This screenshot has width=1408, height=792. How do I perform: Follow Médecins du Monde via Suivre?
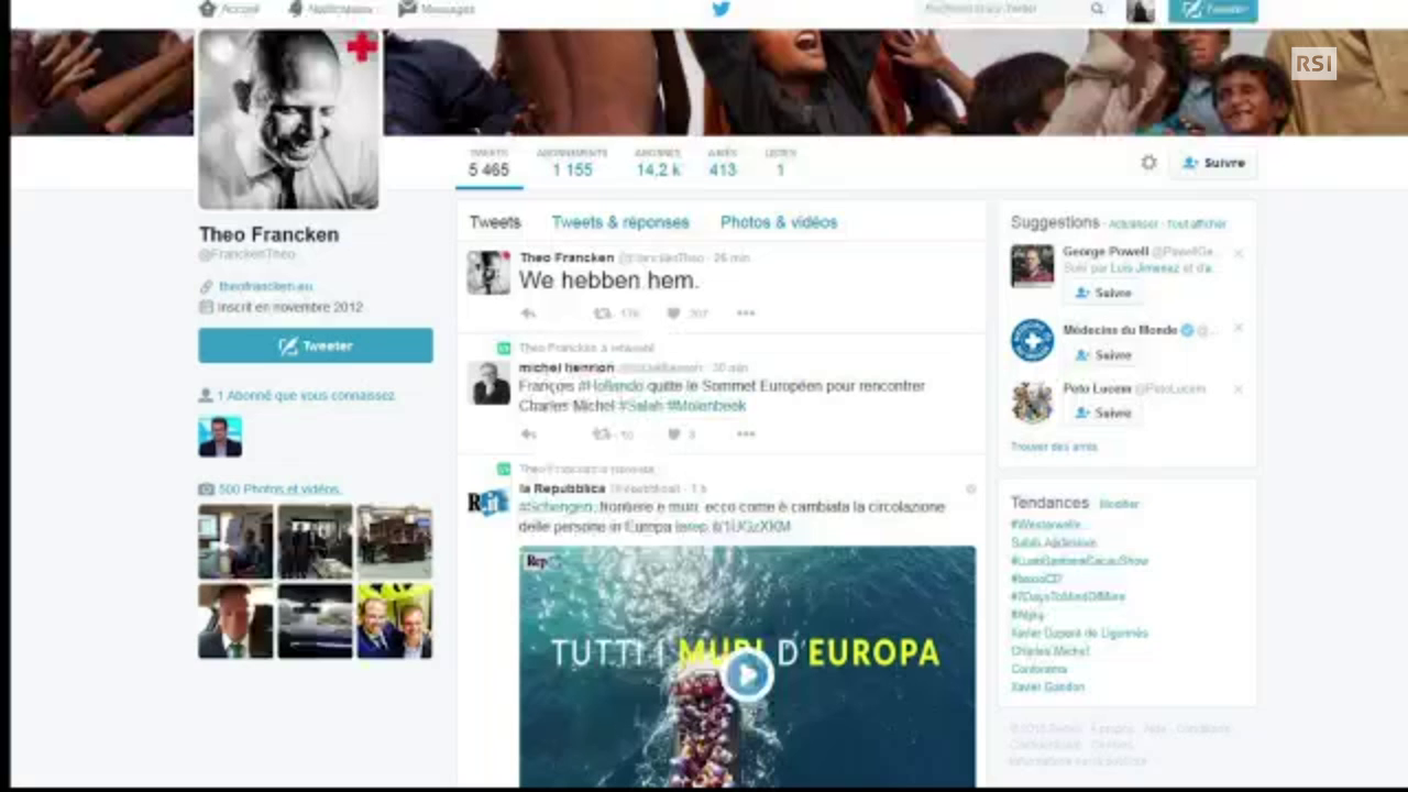1103,355
